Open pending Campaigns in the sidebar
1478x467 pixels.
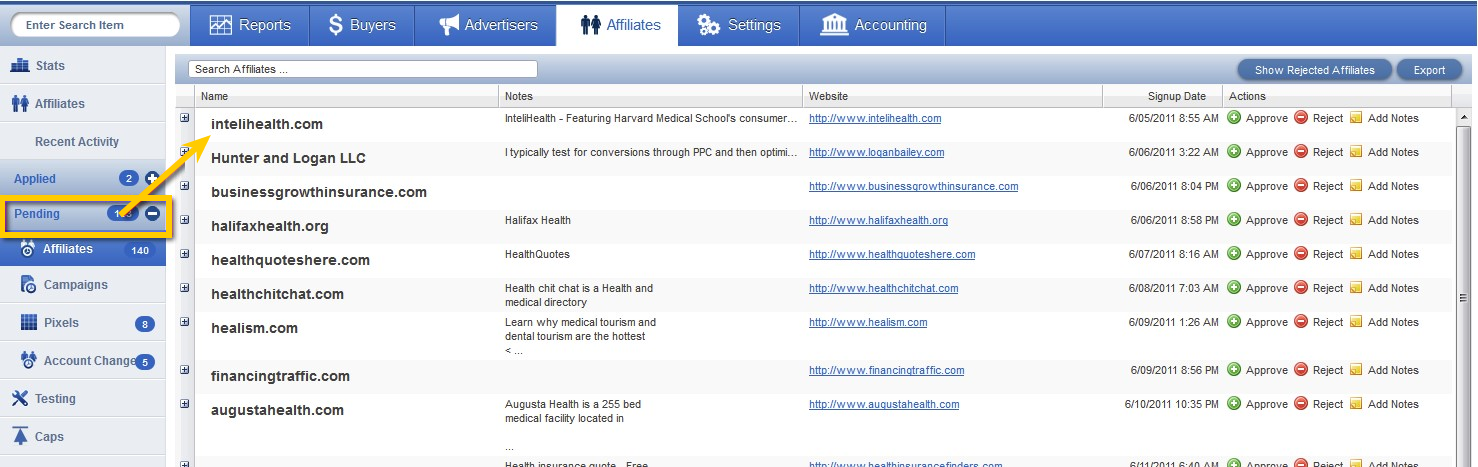pos(75,285)
